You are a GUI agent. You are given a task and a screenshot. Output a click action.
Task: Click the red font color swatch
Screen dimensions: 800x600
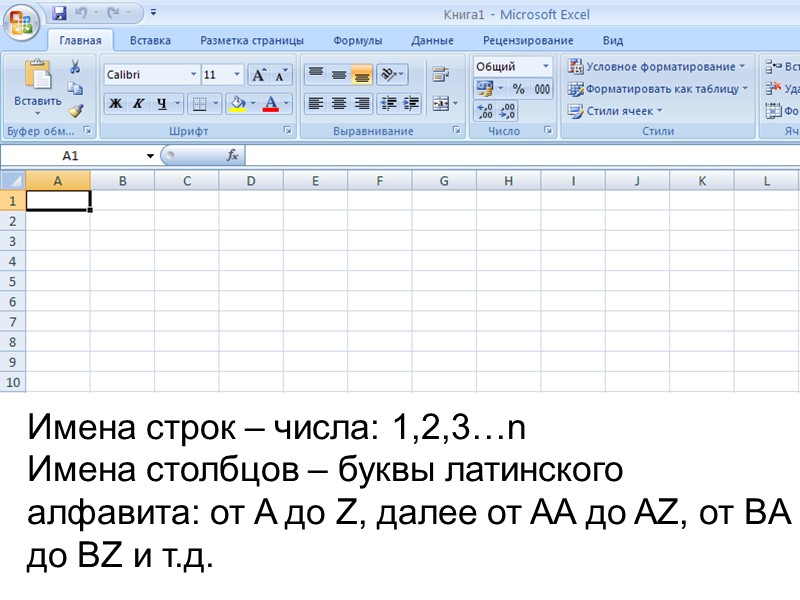coord(271,111)
